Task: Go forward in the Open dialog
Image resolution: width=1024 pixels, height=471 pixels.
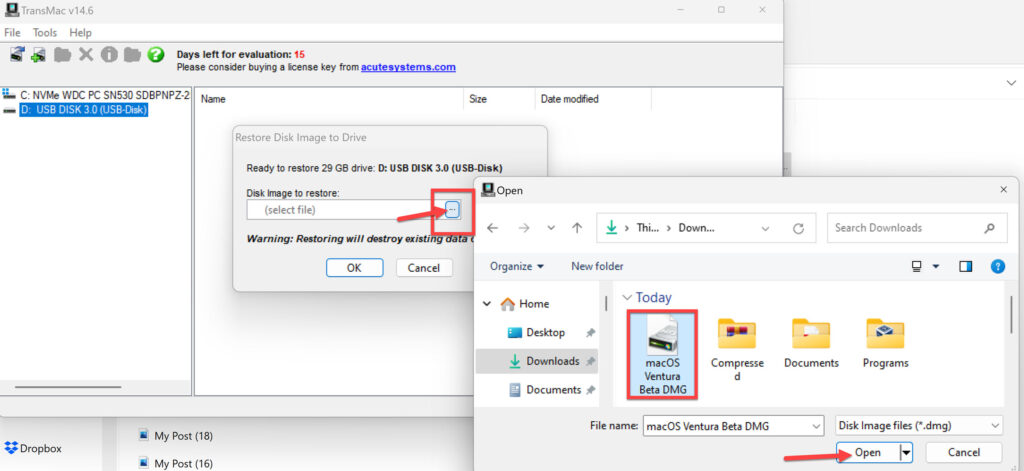Action: pos(523,228)
